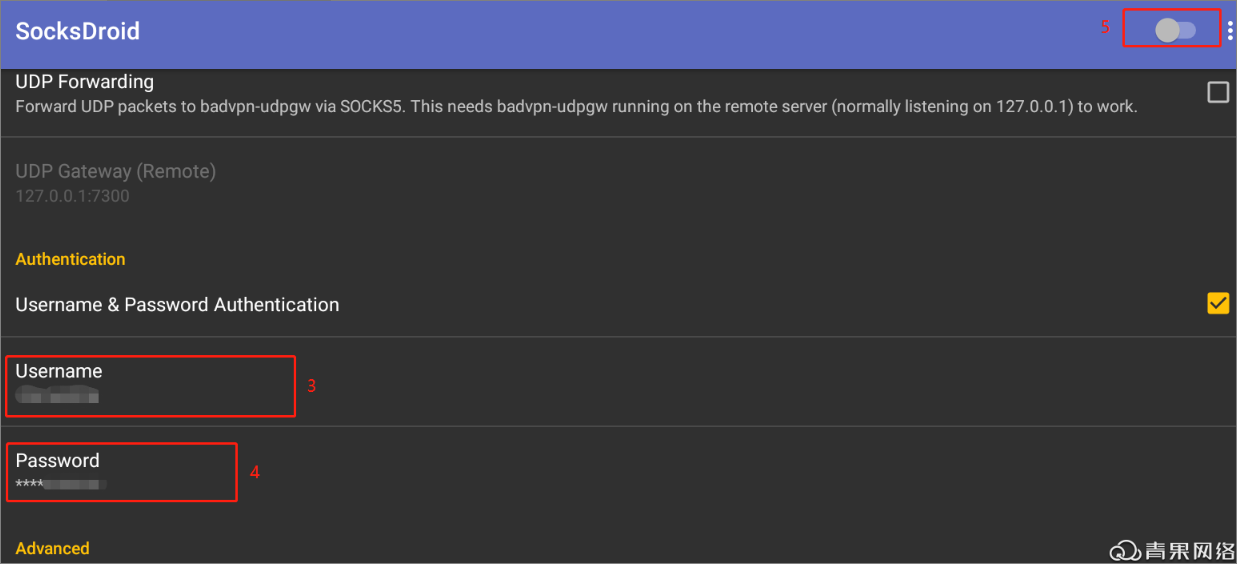Click the badvpn-udpgw forwarding description text
Viewport: 1237px width, 564px height.
575,105
